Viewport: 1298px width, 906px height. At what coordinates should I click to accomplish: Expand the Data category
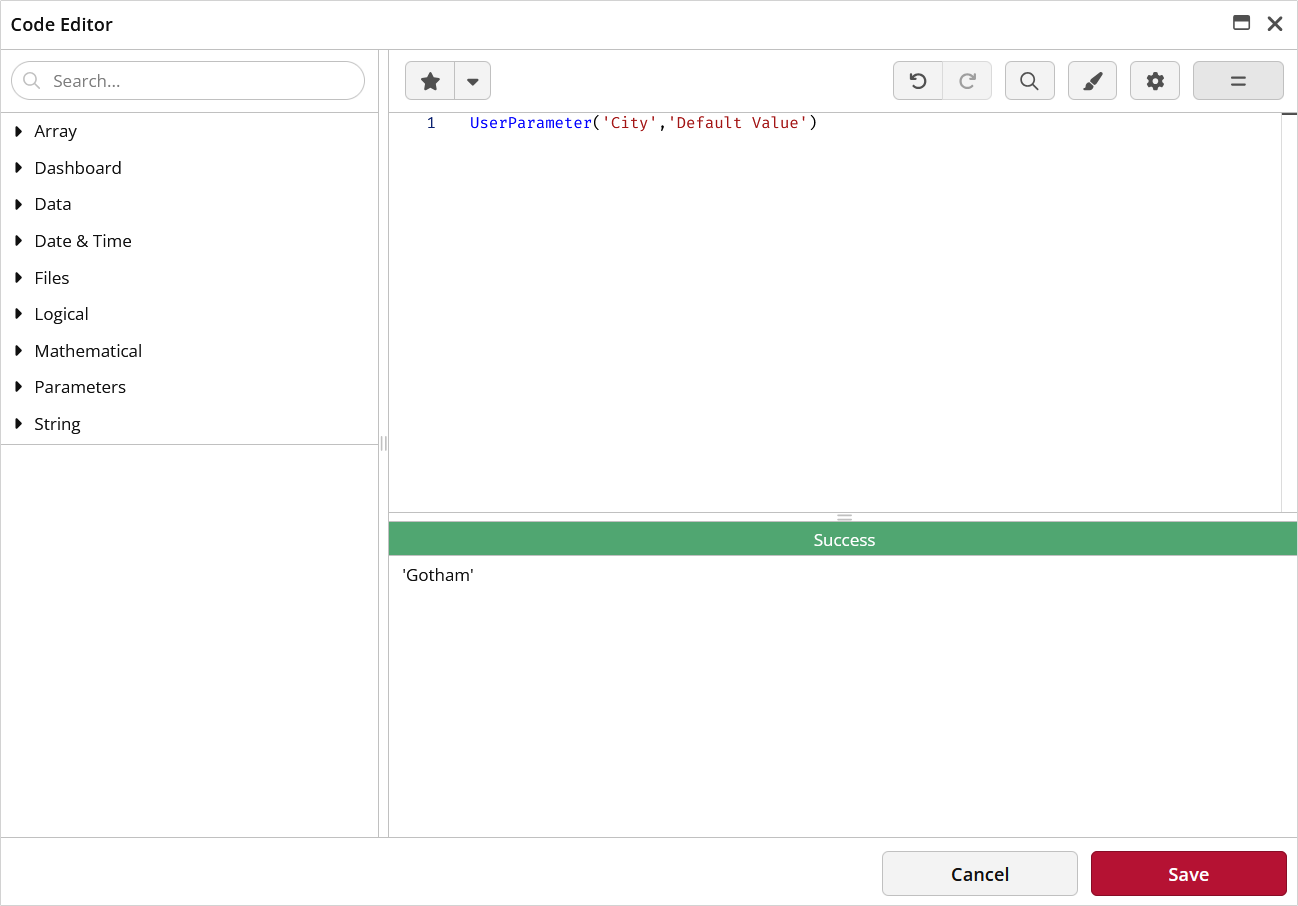19,204
